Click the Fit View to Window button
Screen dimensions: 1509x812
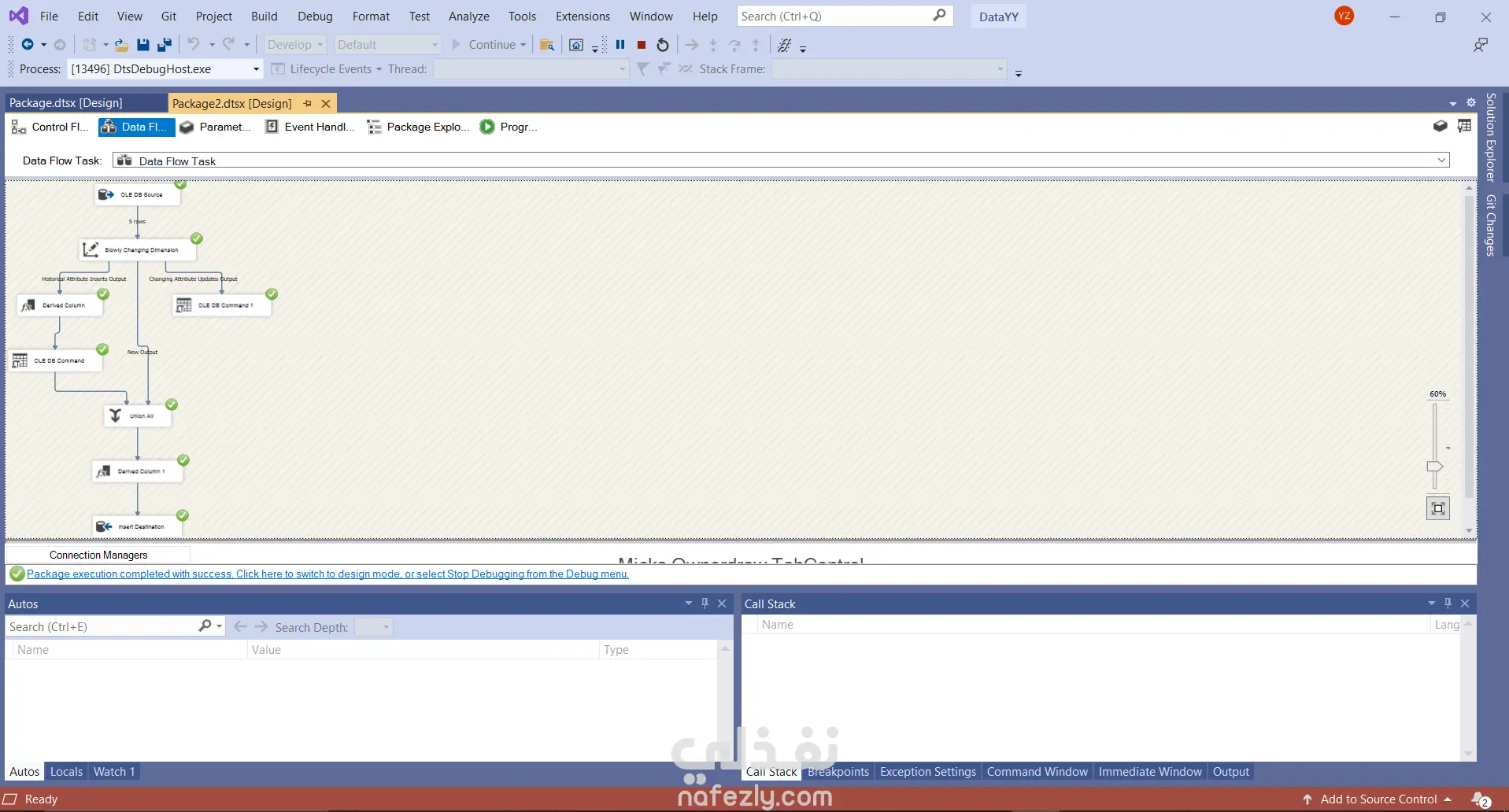tap(1438, 508)
